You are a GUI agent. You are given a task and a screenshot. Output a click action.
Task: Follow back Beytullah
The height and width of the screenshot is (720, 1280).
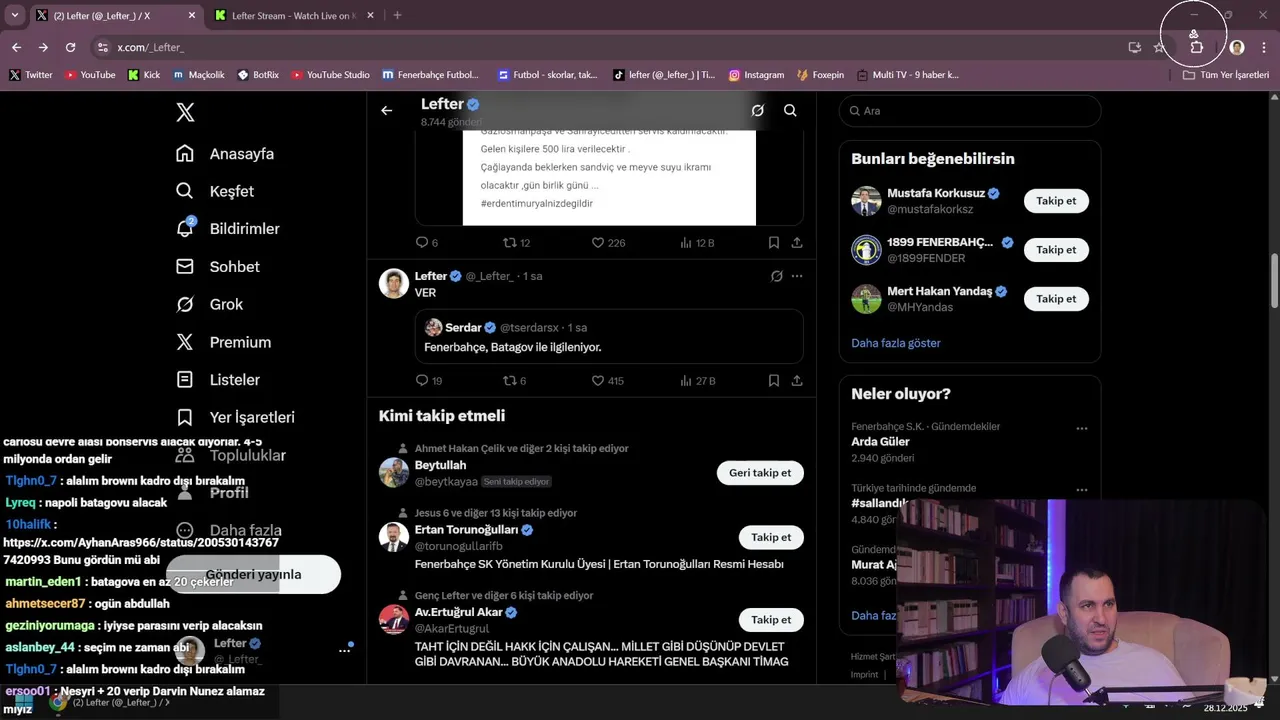click(x=760, y=473)
